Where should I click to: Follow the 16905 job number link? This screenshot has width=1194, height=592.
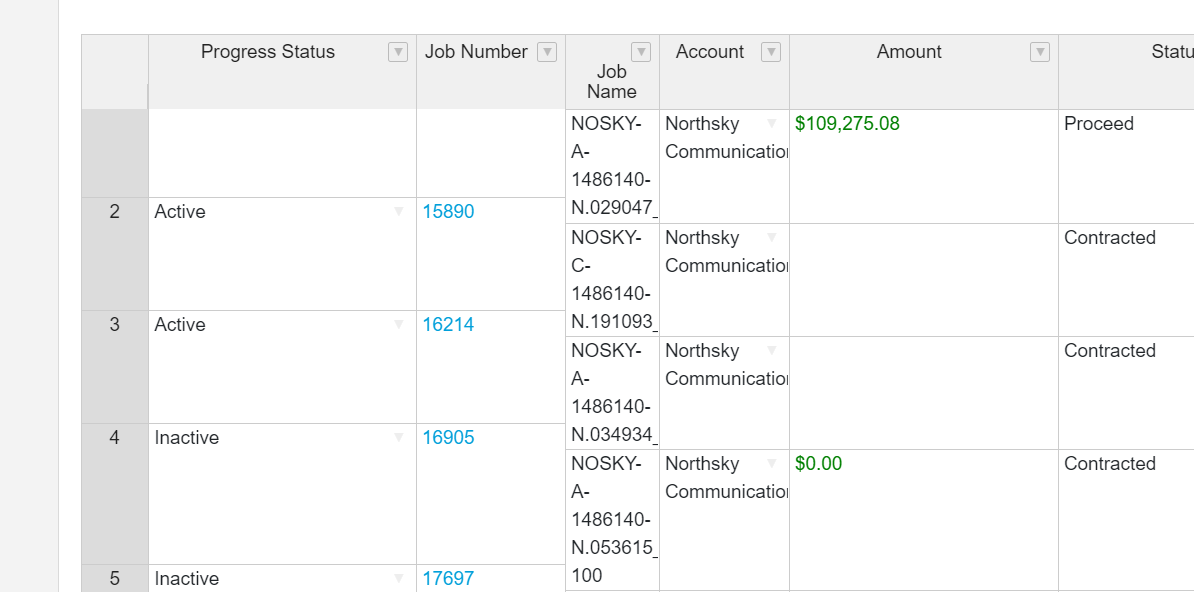tap(448, 438)
